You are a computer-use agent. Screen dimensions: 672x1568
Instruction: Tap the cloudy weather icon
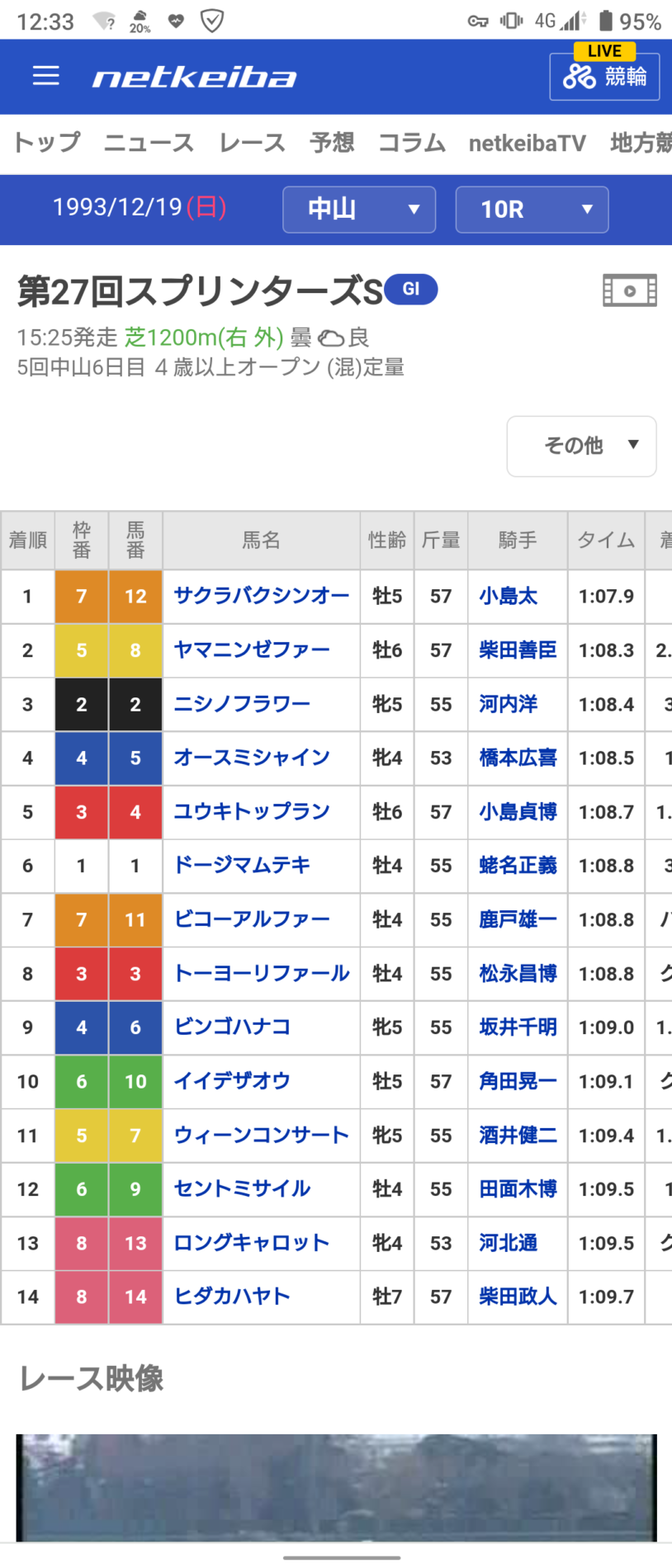[331, 338]
